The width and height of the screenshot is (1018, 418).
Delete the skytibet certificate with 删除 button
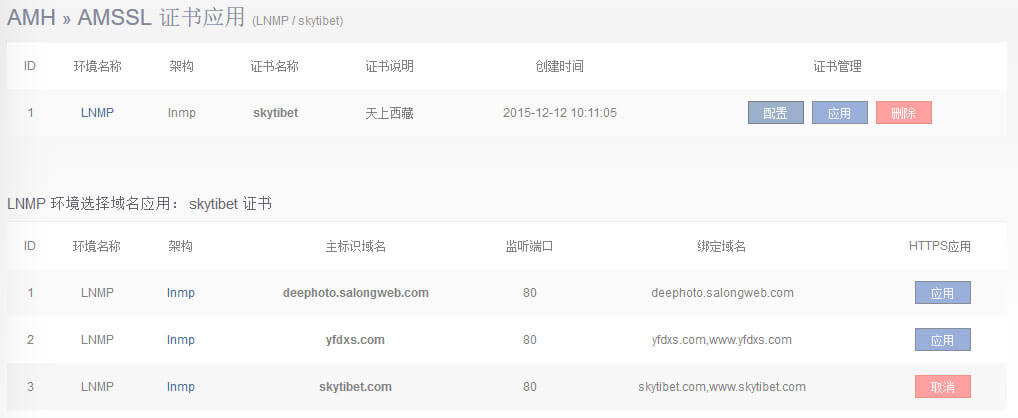pos(903,113)
